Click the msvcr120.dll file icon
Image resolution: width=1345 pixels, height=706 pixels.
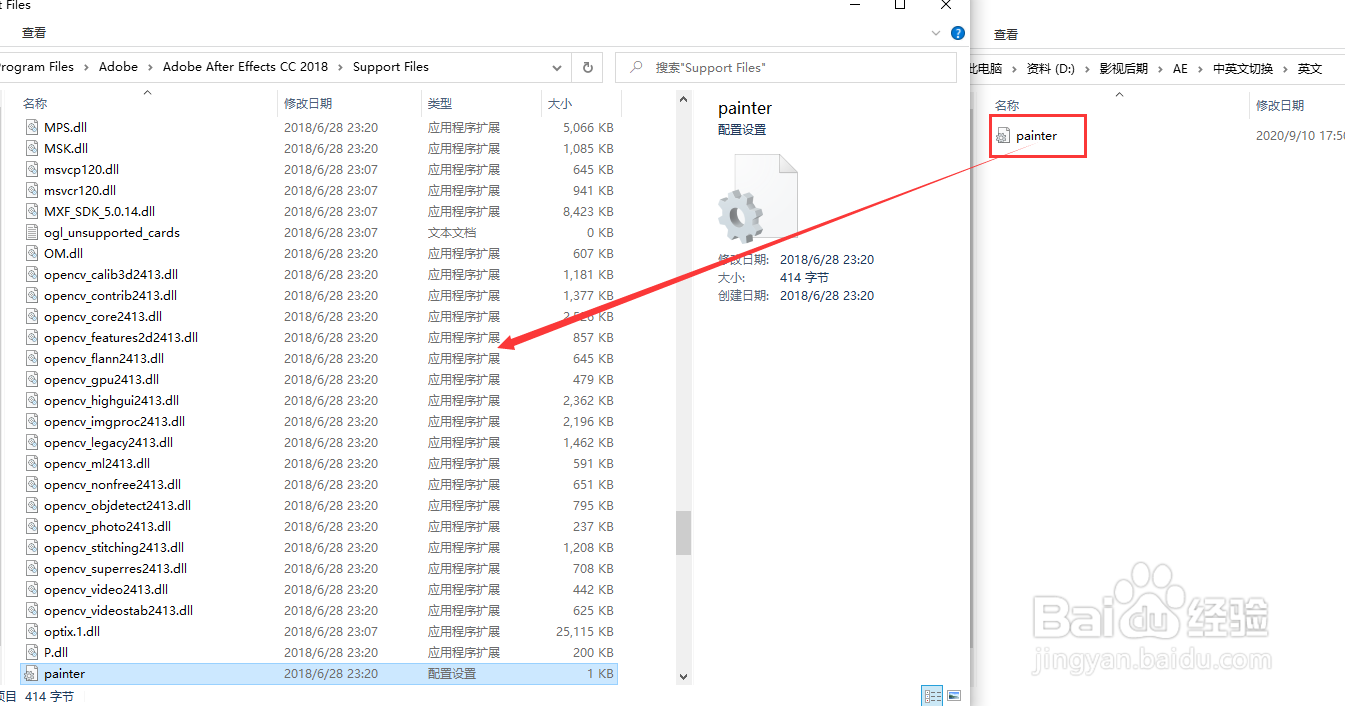coord(32,191)
